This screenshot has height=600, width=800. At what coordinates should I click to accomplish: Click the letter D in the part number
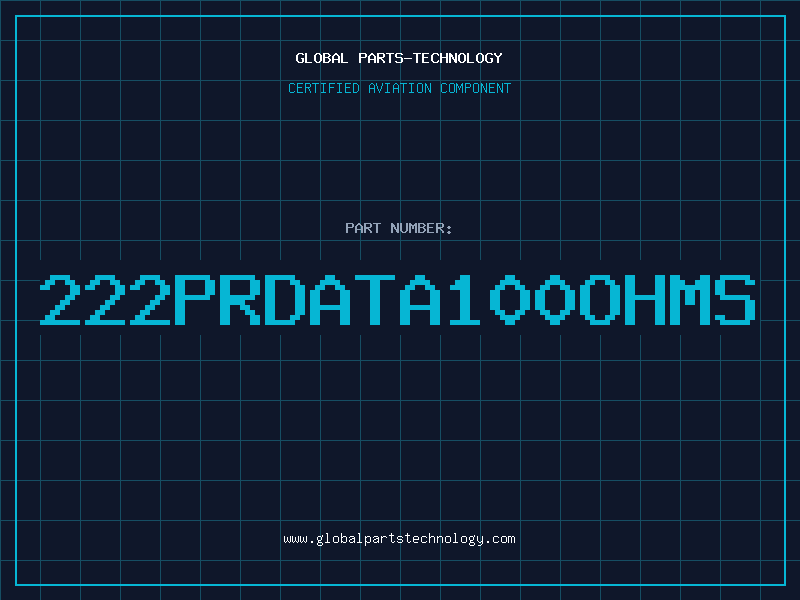[x=285, y=299]
